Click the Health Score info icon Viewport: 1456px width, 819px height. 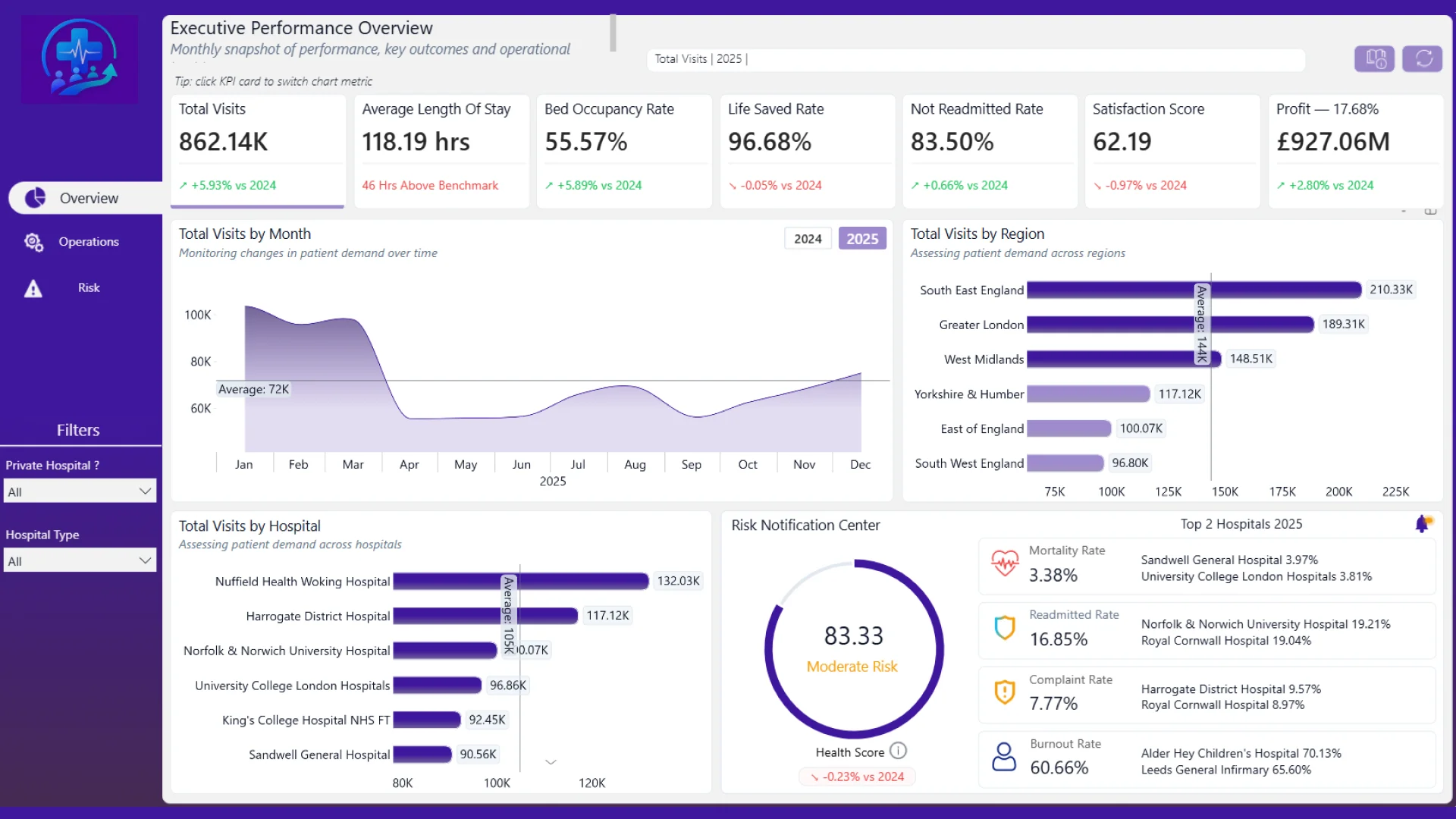tap(898, 751)
